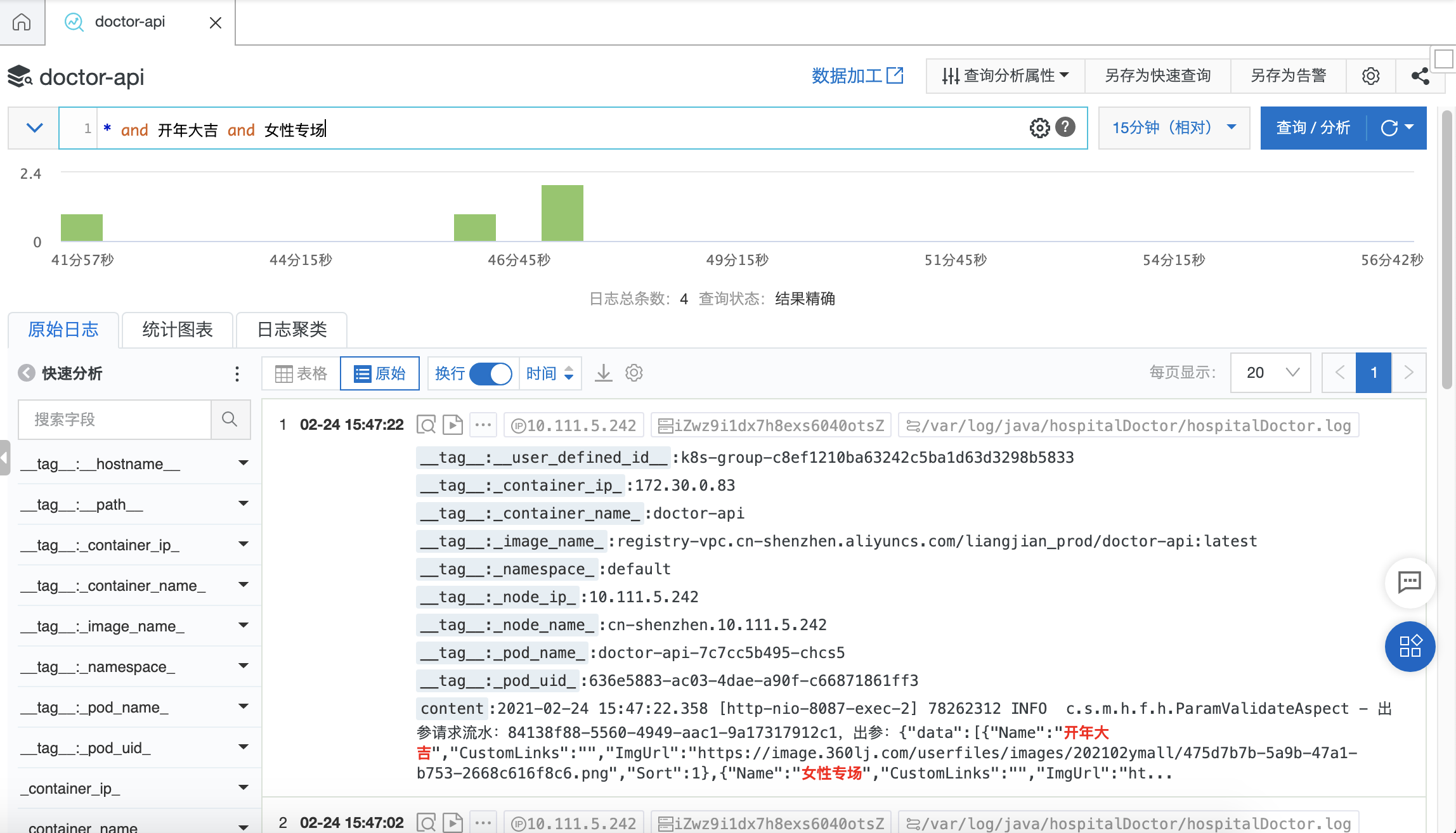Click the 查询 / 分析 button
This screenshot has width=1456, height=833.
[1313, 127]
